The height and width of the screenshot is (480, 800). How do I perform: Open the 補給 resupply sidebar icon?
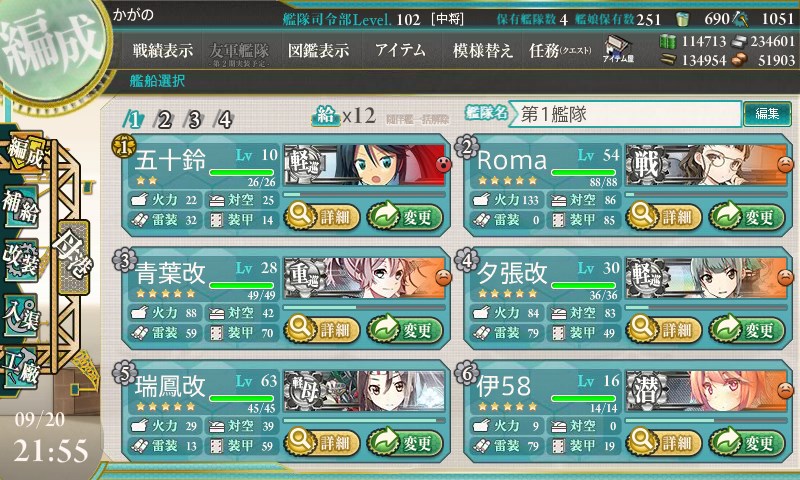pos(21,206)
